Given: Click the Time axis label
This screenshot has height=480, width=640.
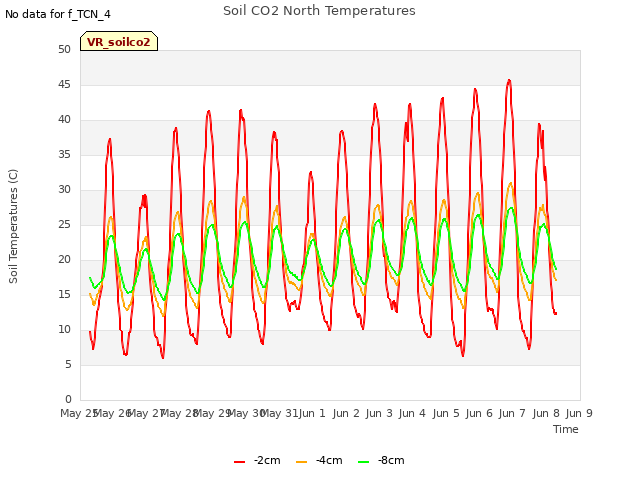Looking at the screenshot, I should point(566,429).
